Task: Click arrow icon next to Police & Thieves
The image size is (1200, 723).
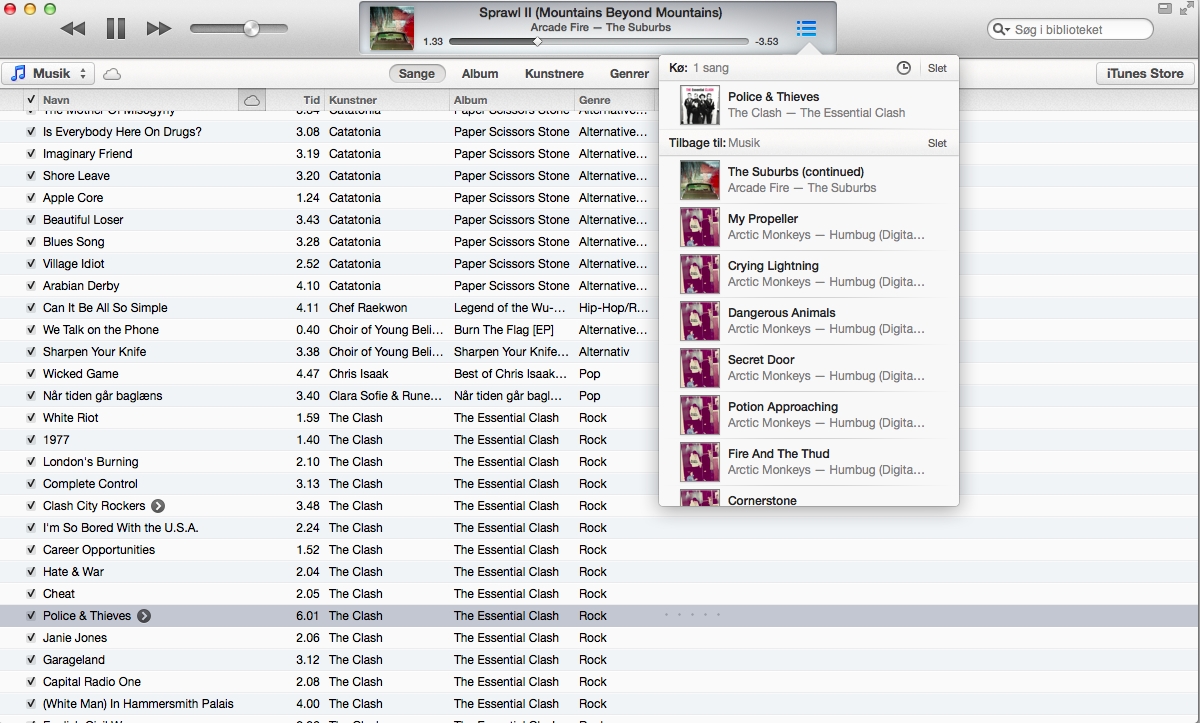Action: [144, 616]
